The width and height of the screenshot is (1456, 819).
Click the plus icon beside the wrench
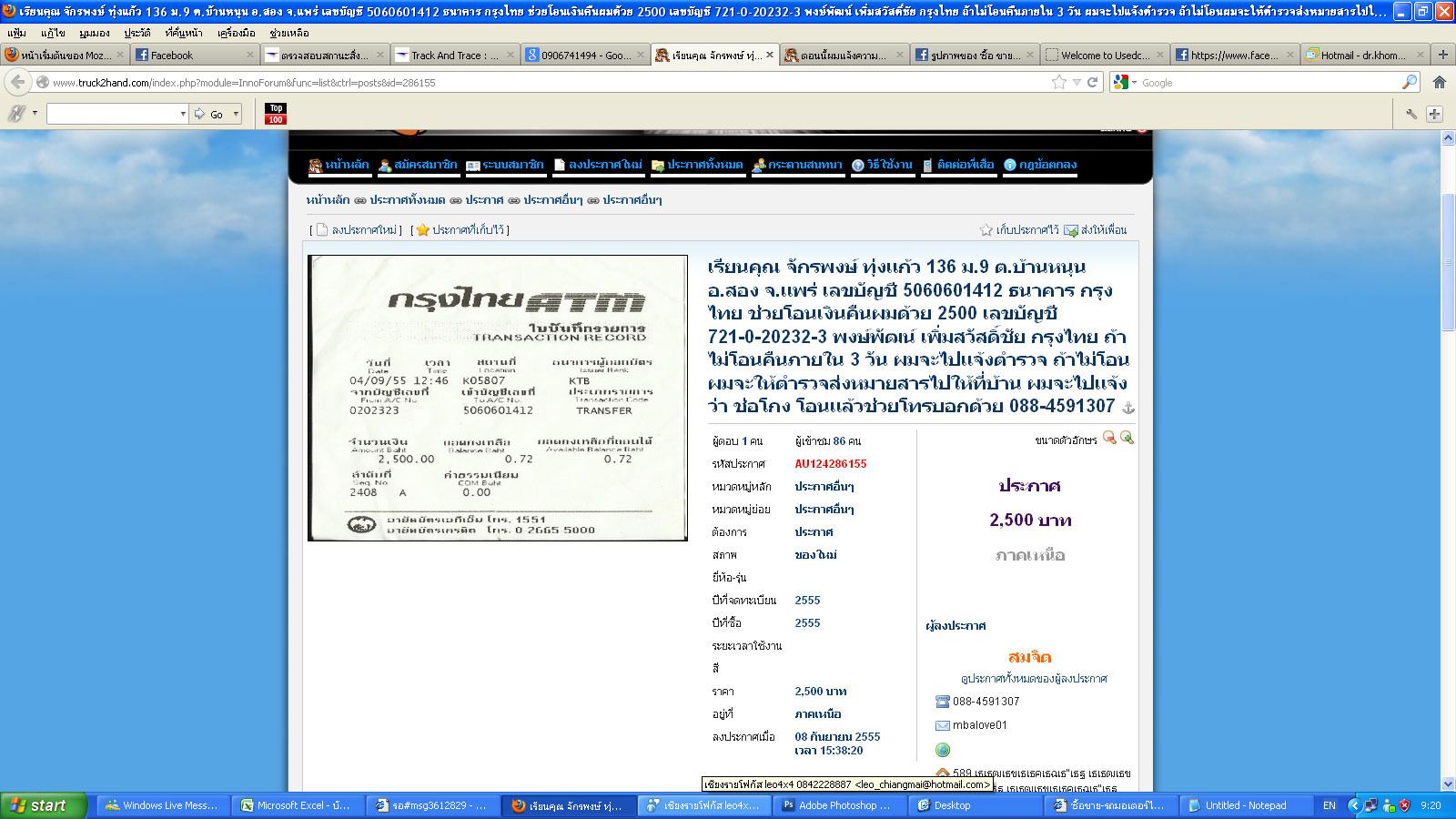coord(1434,114)
